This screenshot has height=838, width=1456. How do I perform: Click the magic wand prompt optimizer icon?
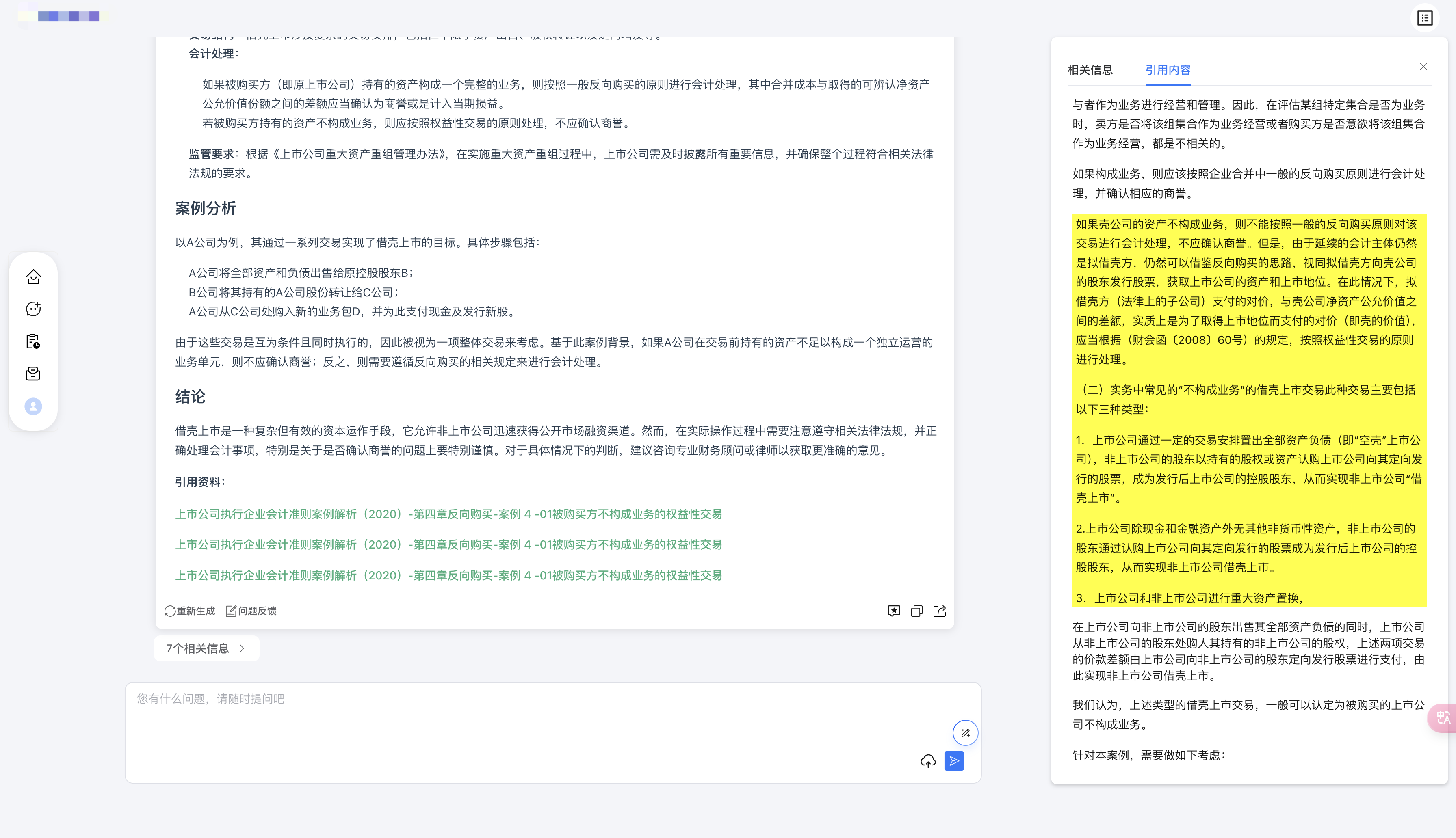965,733
